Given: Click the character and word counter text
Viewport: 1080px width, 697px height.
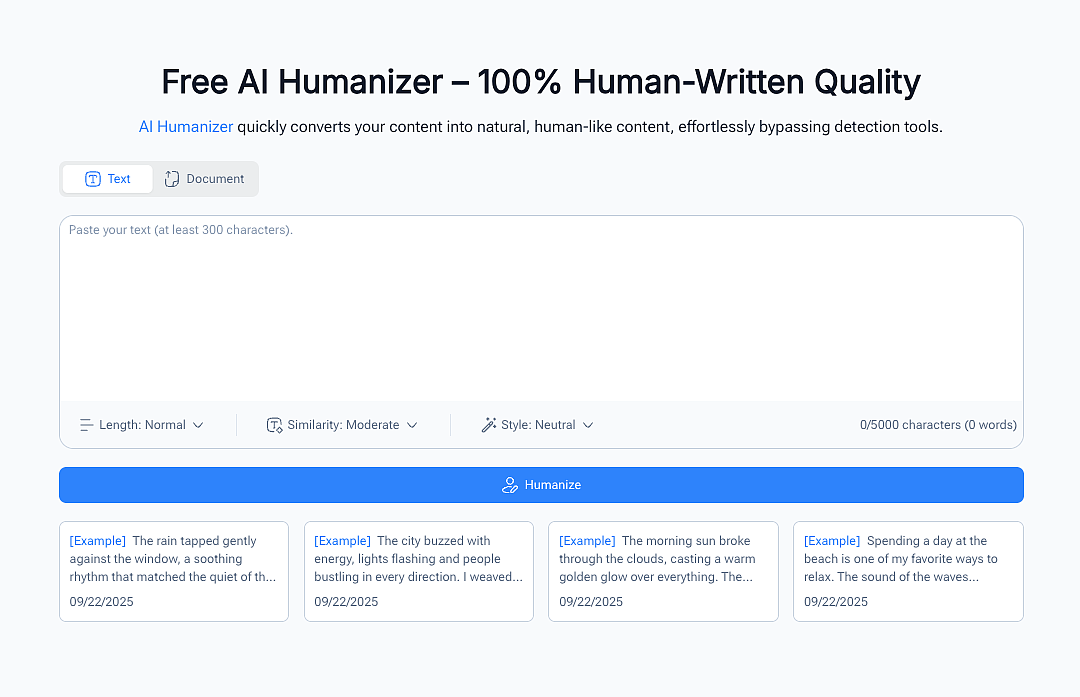Looking at the screenshot, I should click(x=938, y=425).
